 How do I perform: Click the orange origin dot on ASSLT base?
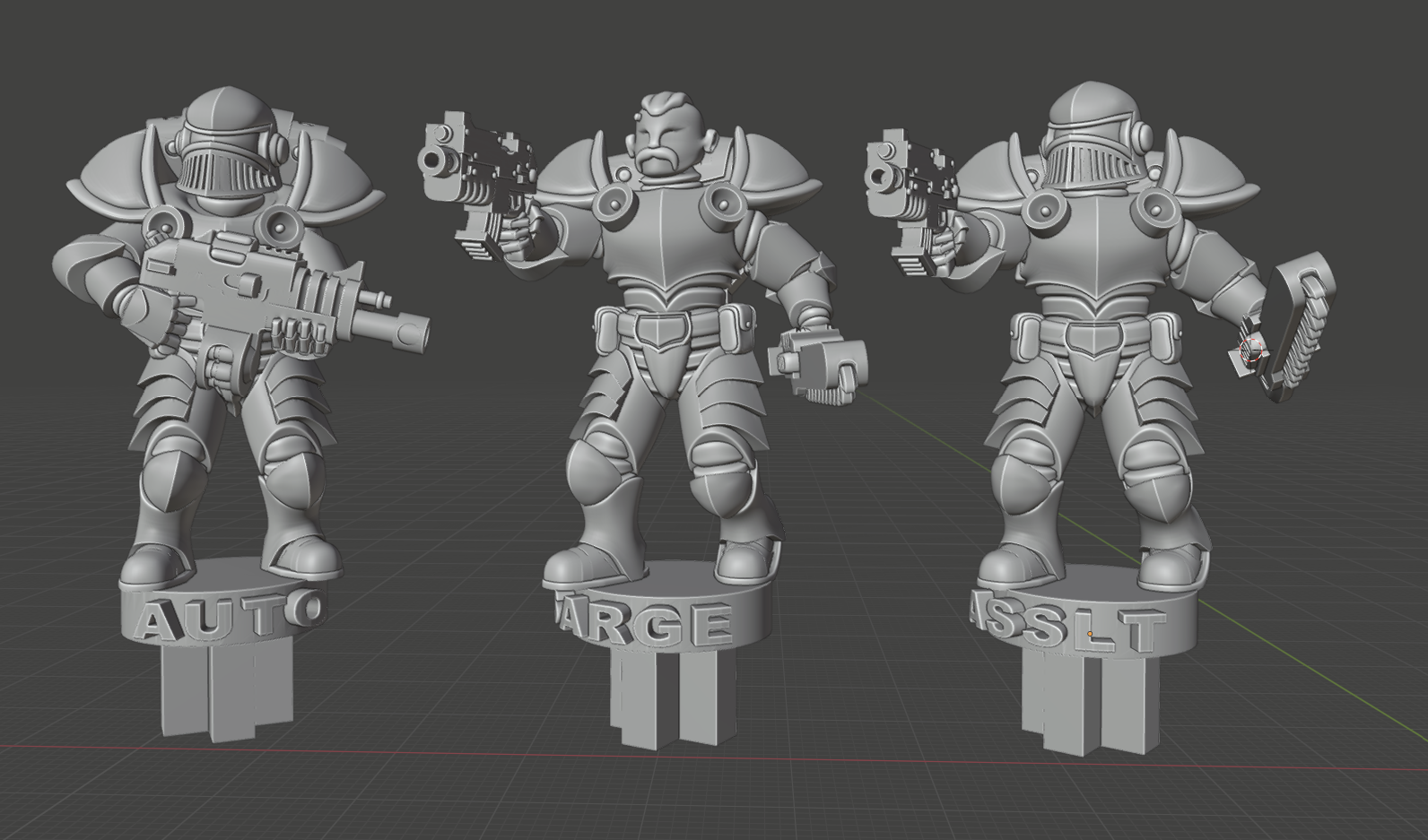pyautogui.click(x=1090, y=635)
